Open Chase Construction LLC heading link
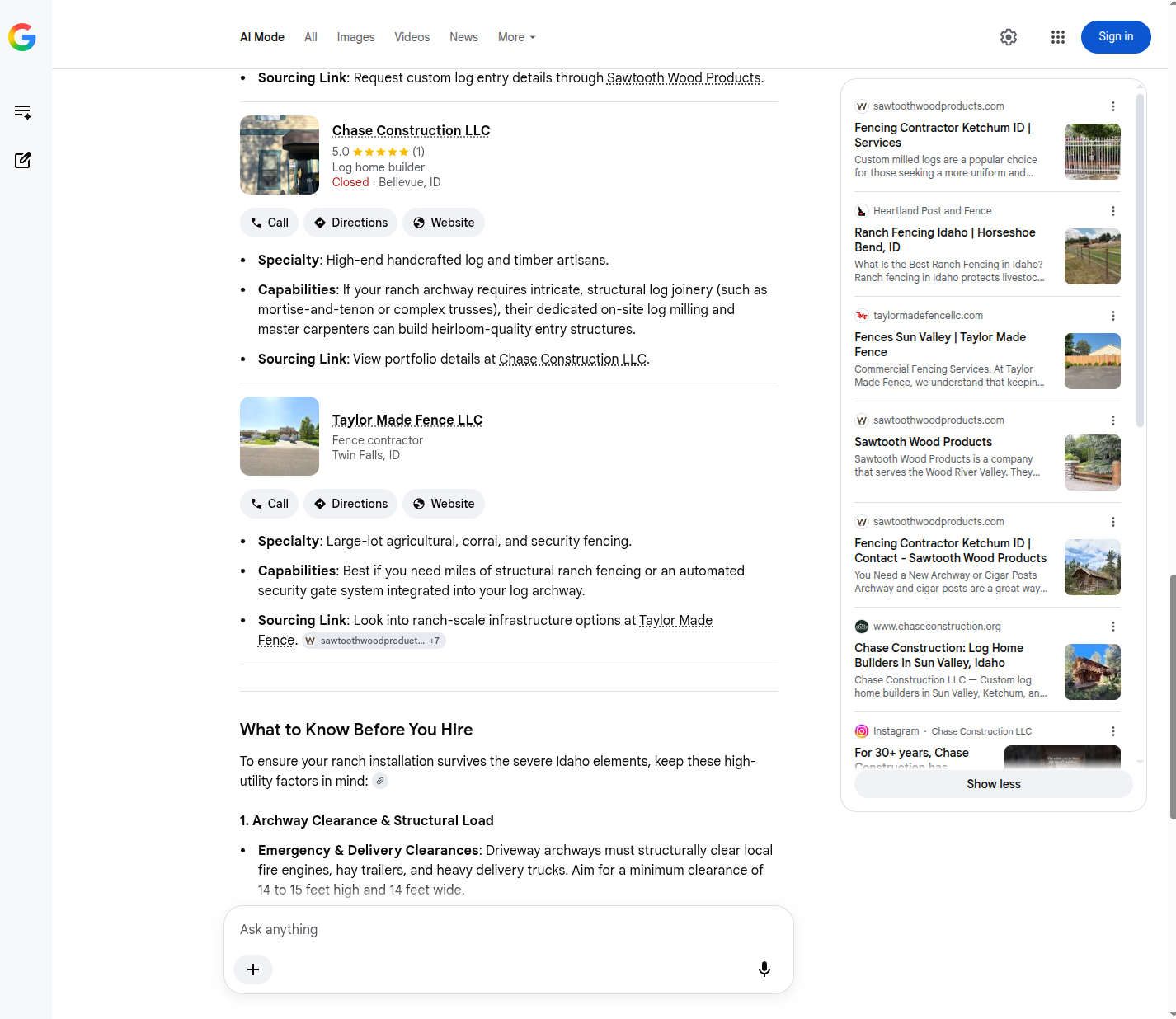This screenshot has width=1176, height=1019. pyautogui.click(x=411, y=130)
